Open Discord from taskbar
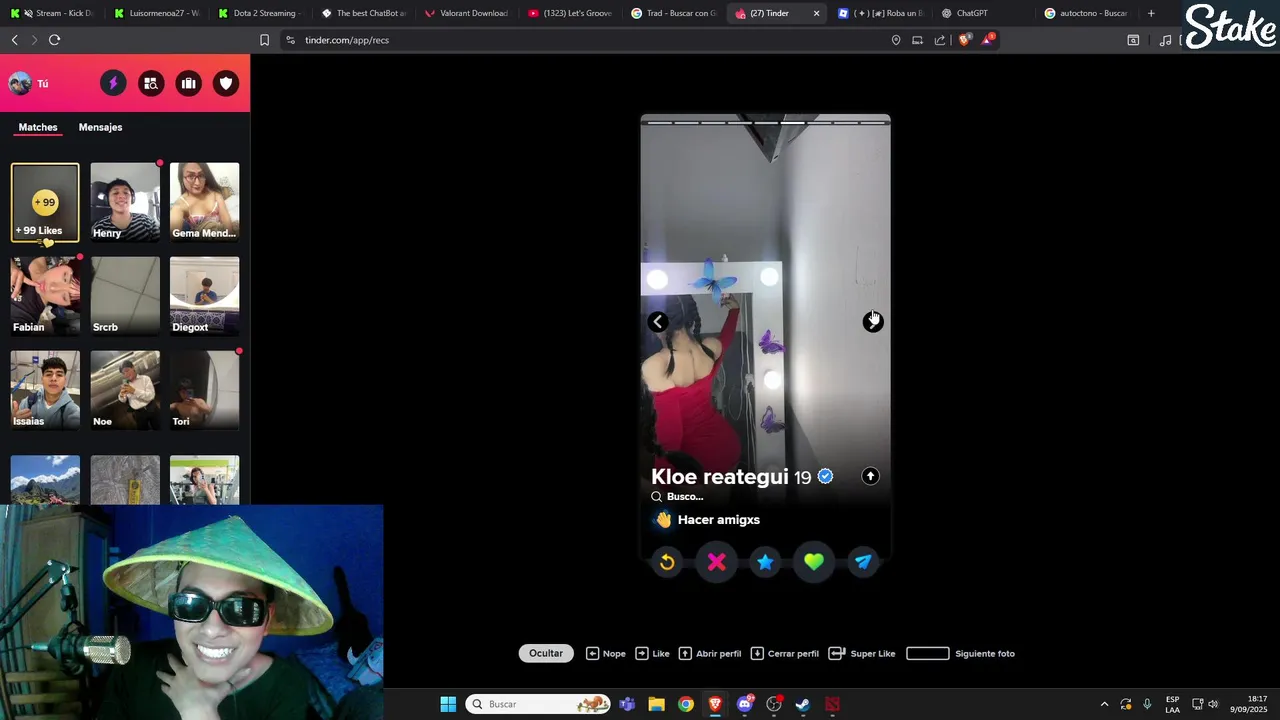1280x720 pixels. click(x=745, y=704)
